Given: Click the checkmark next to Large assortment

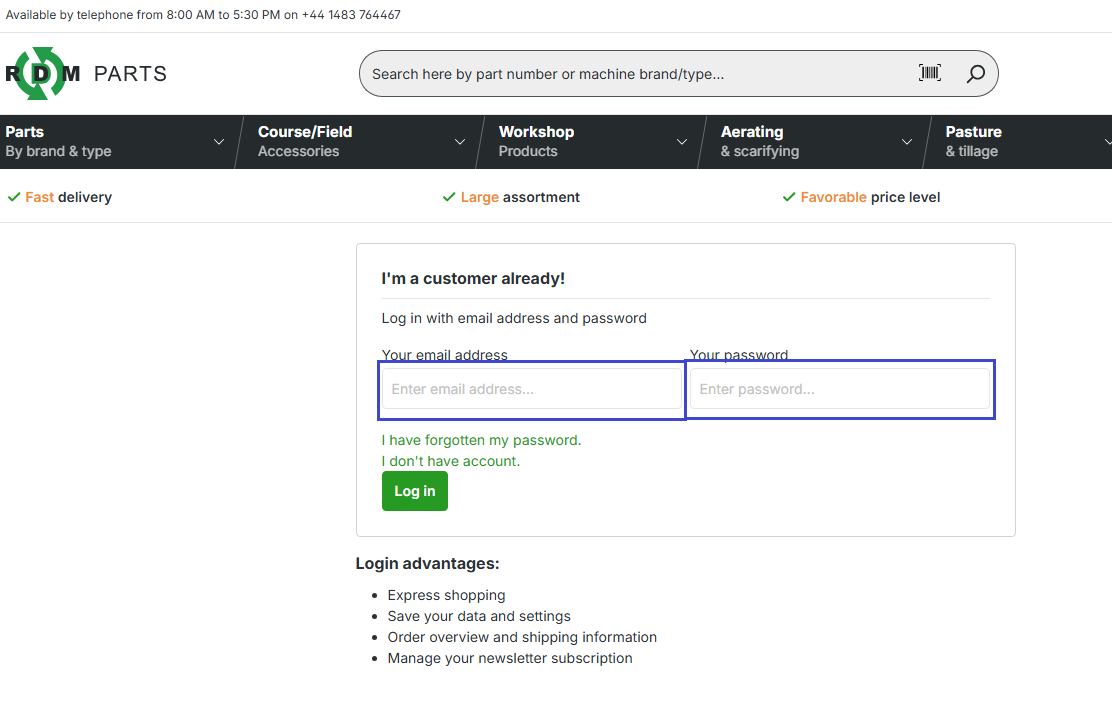Looking at the screenshot, I should coord(449,197).
